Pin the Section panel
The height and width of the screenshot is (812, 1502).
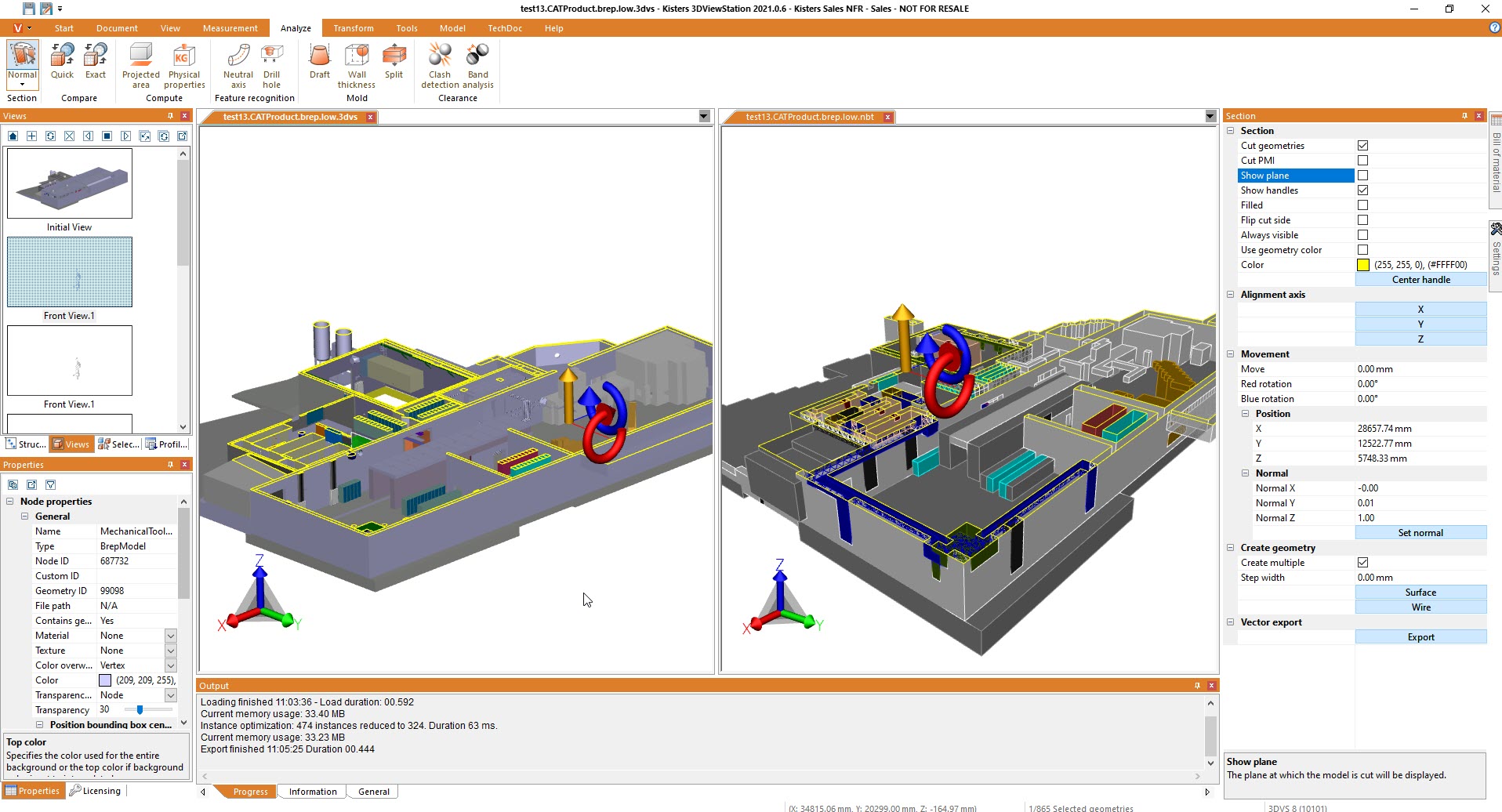1464,116
